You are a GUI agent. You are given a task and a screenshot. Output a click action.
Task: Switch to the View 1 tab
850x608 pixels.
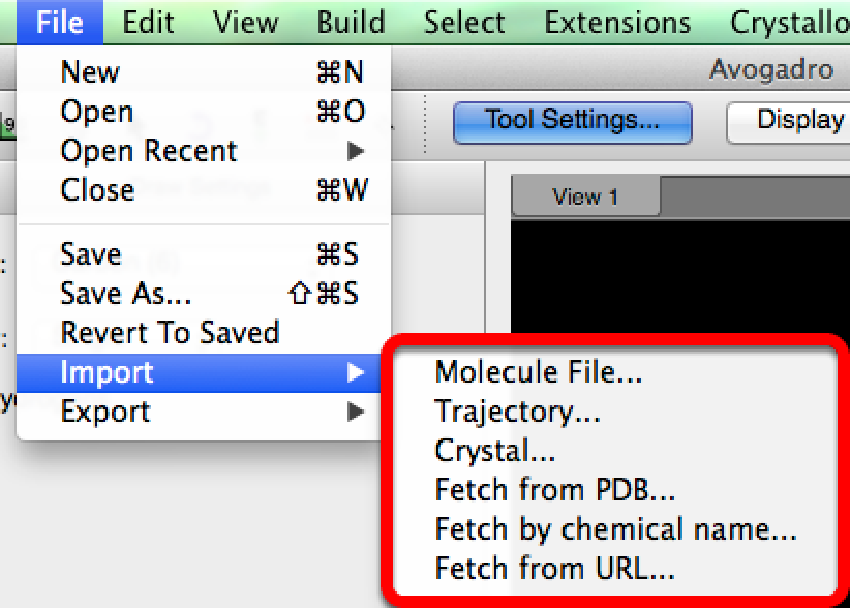click(585, 197)
